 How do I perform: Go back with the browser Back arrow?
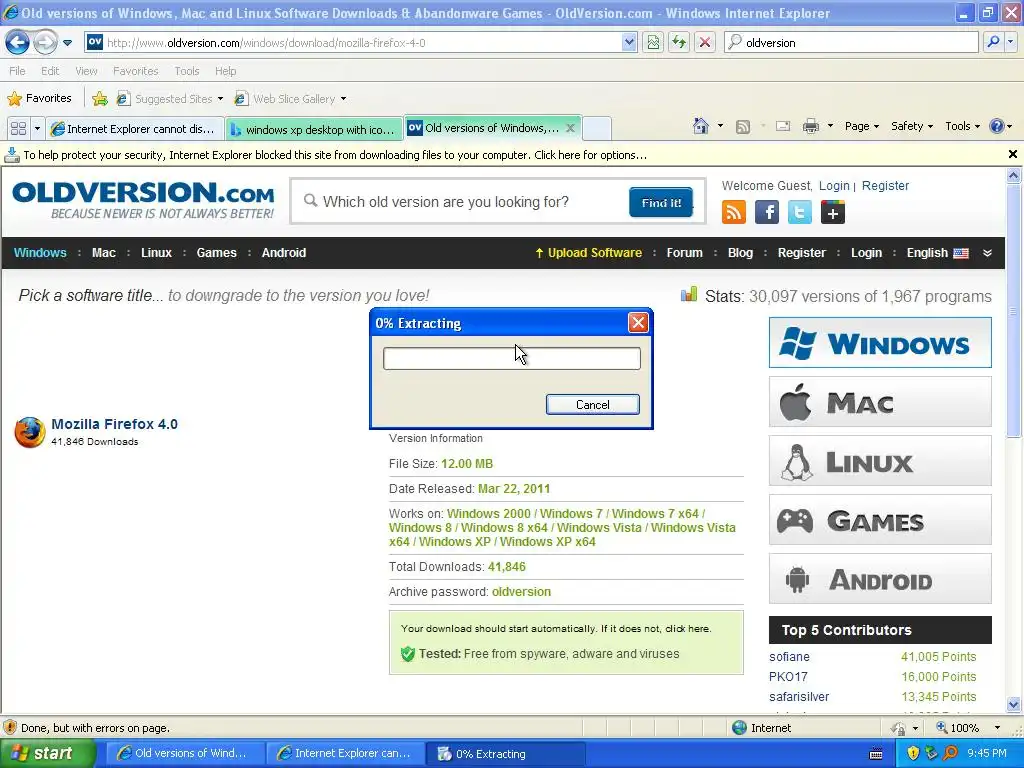(x=17, y=42)
